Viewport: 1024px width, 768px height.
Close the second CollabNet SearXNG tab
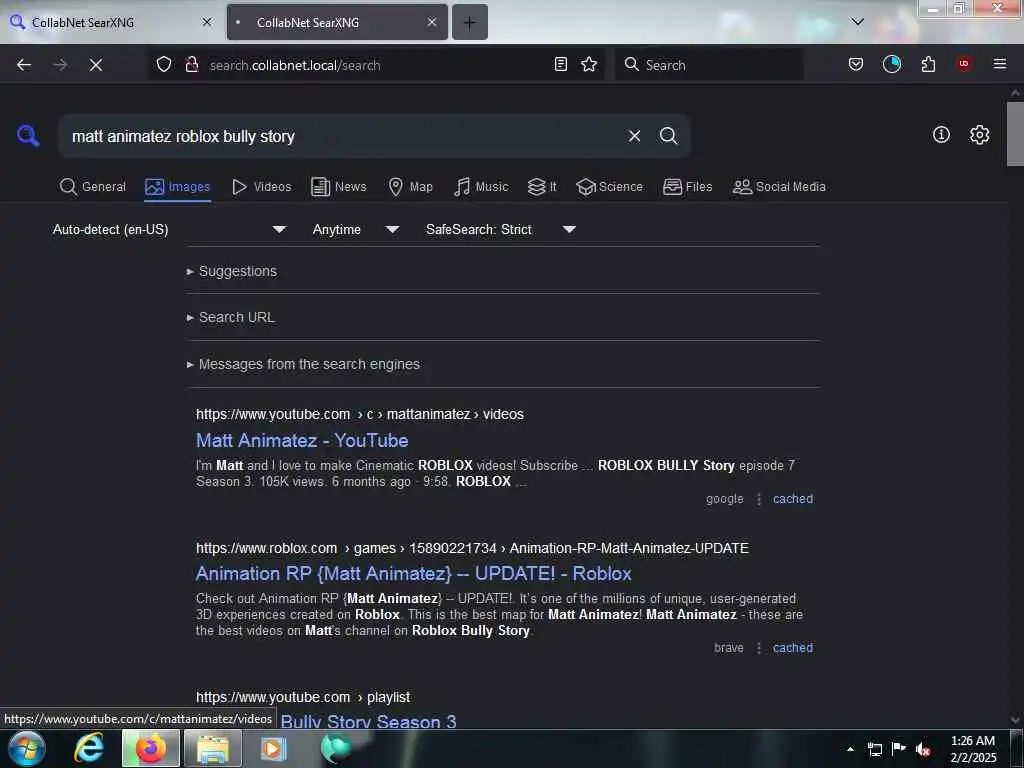pyautogui.click(x=432, y=22)
